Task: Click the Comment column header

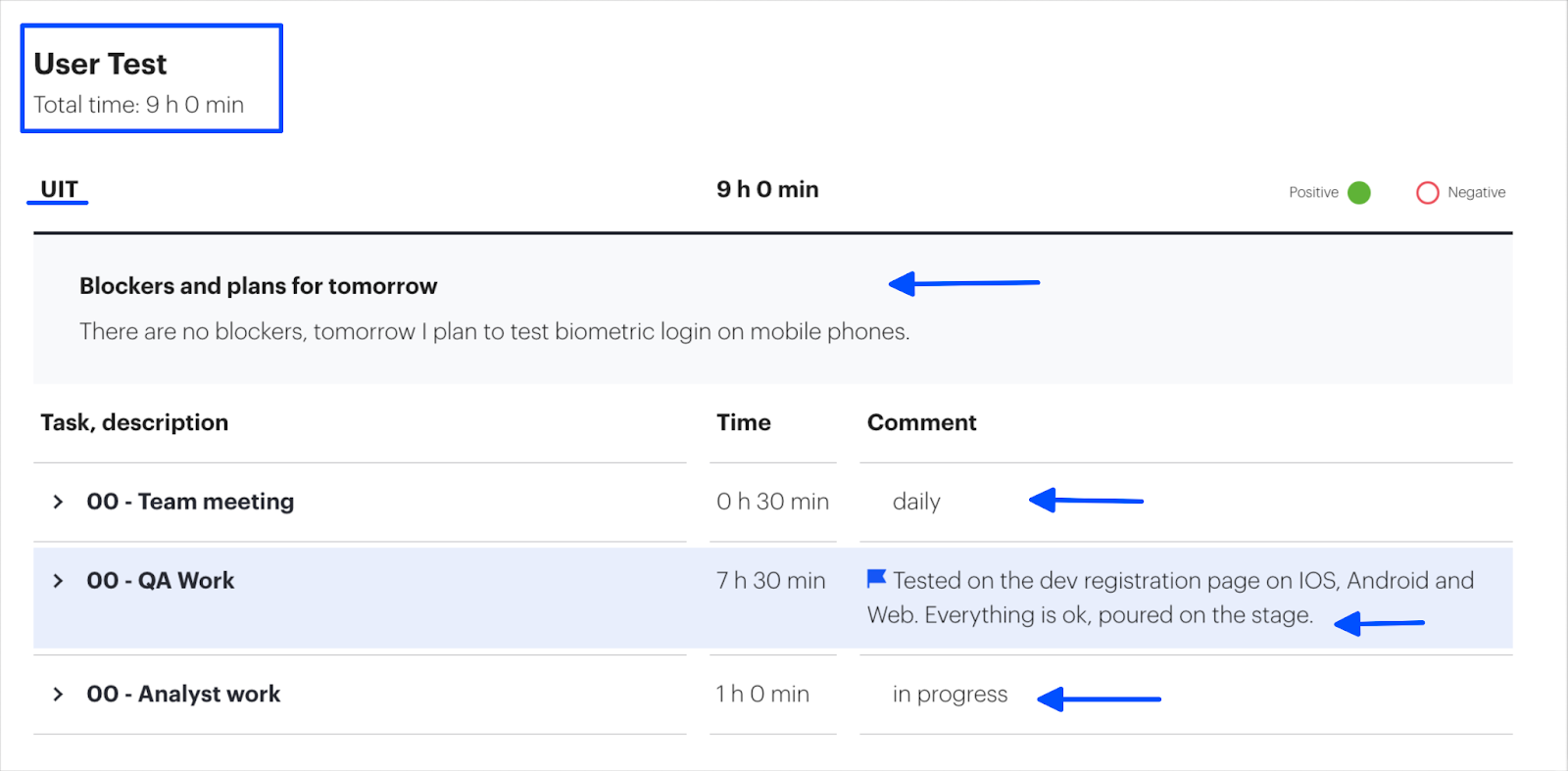Action: 921,422
